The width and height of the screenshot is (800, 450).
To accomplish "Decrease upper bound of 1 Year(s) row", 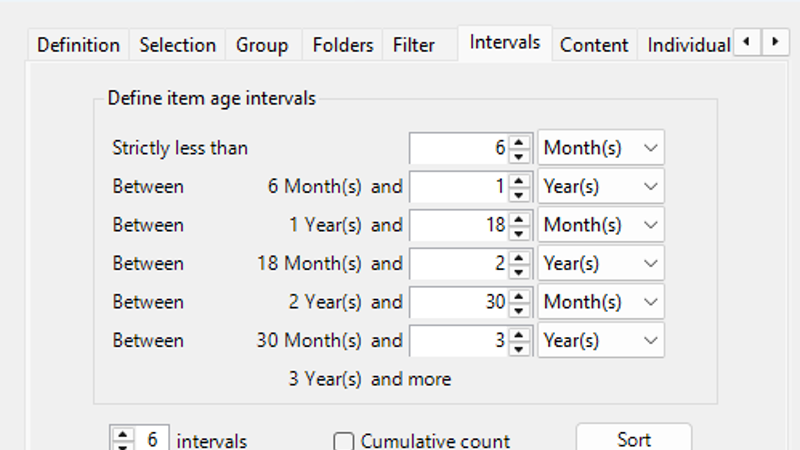I will [519, 233].
